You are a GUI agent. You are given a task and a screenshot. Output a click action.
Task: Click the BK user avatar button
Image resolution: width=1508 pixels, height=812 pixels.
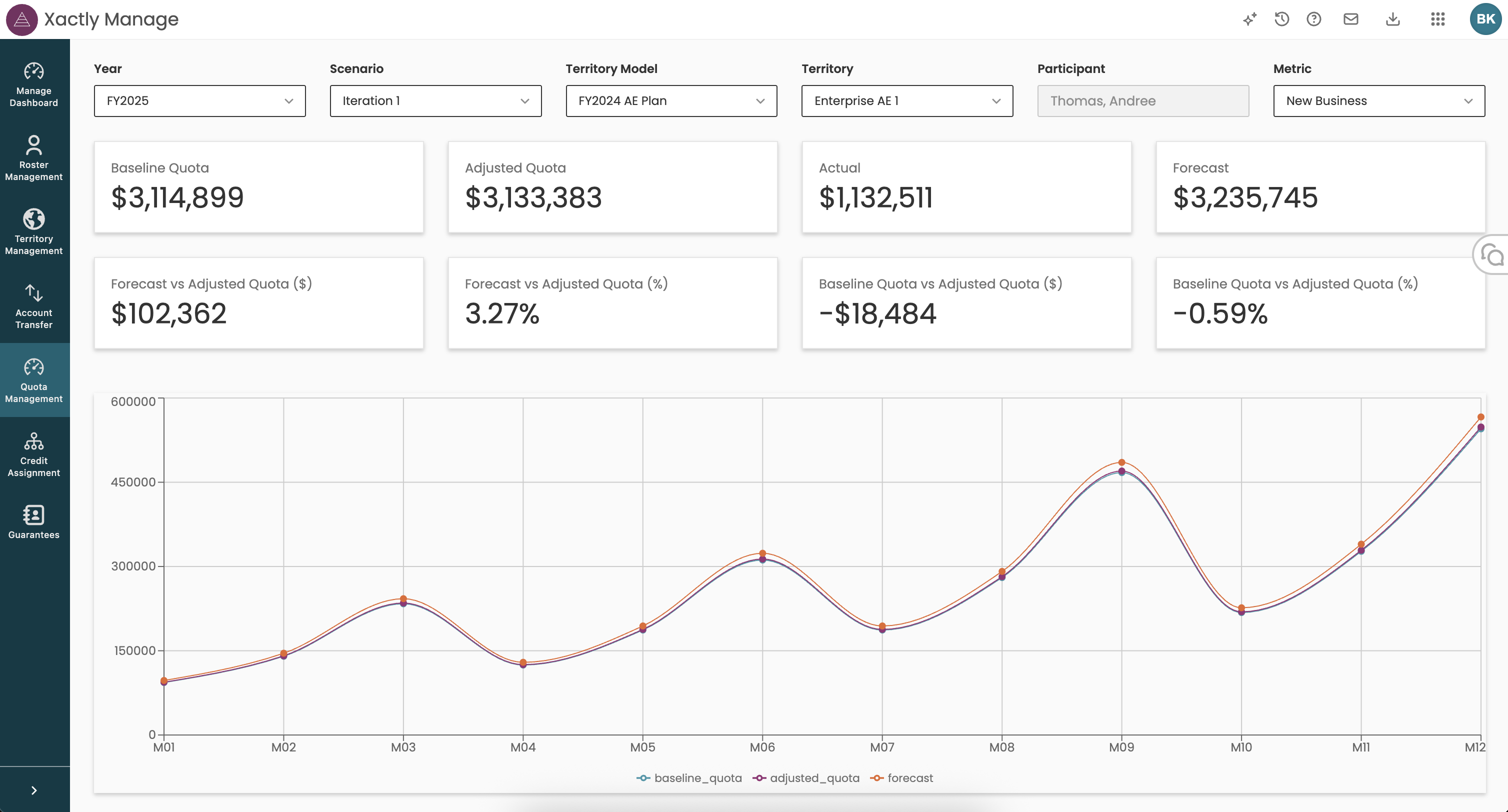coord(1484,19)
